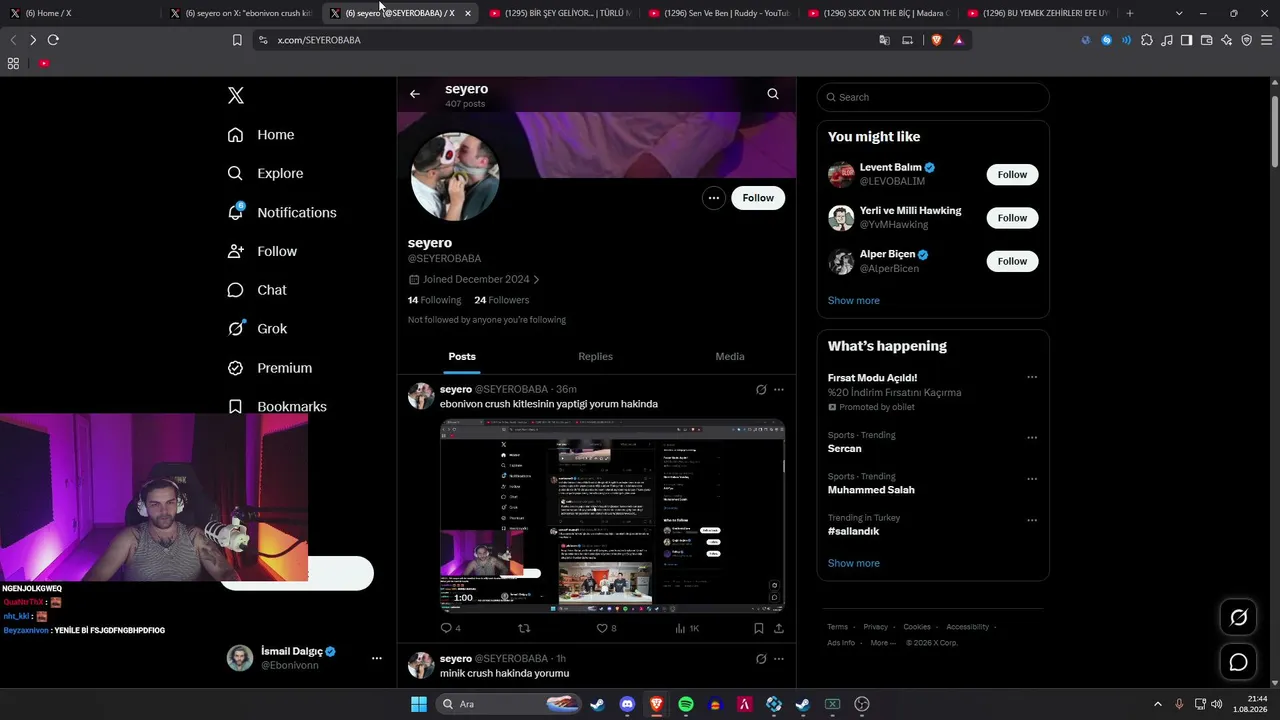Reload the page in the browser
Viewport: 1280px width, 720px height.
[x=53, y=40]
